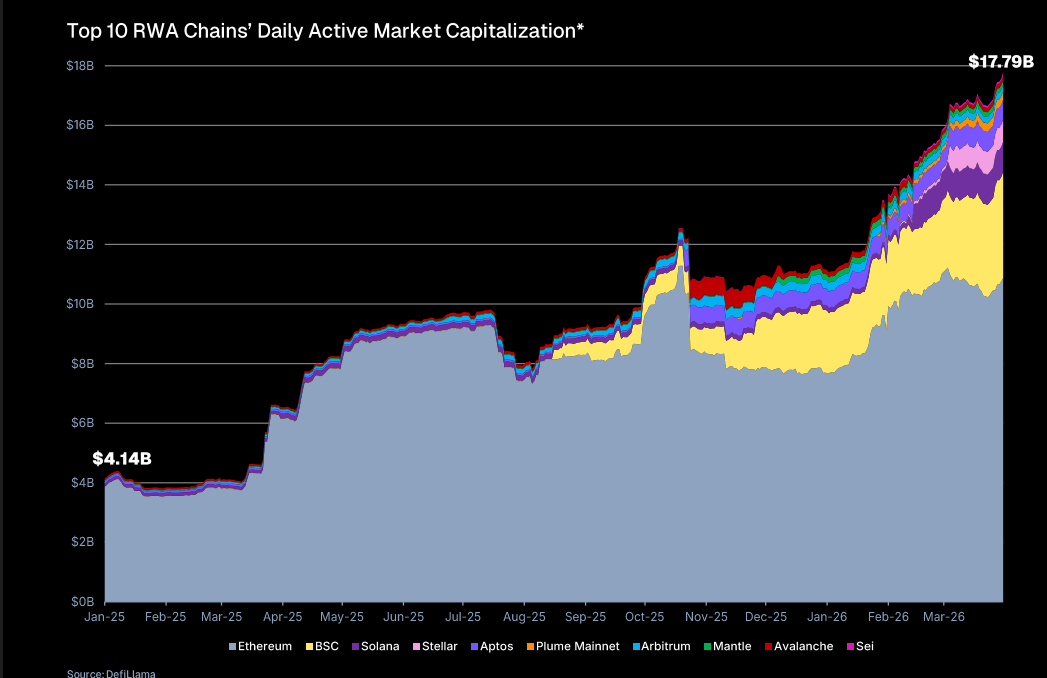Image resolution: width=1047 pixels, height=678 pixels.
Task: Select the Solana legend label
Action: pyautogui.click(x=380, y=647)
